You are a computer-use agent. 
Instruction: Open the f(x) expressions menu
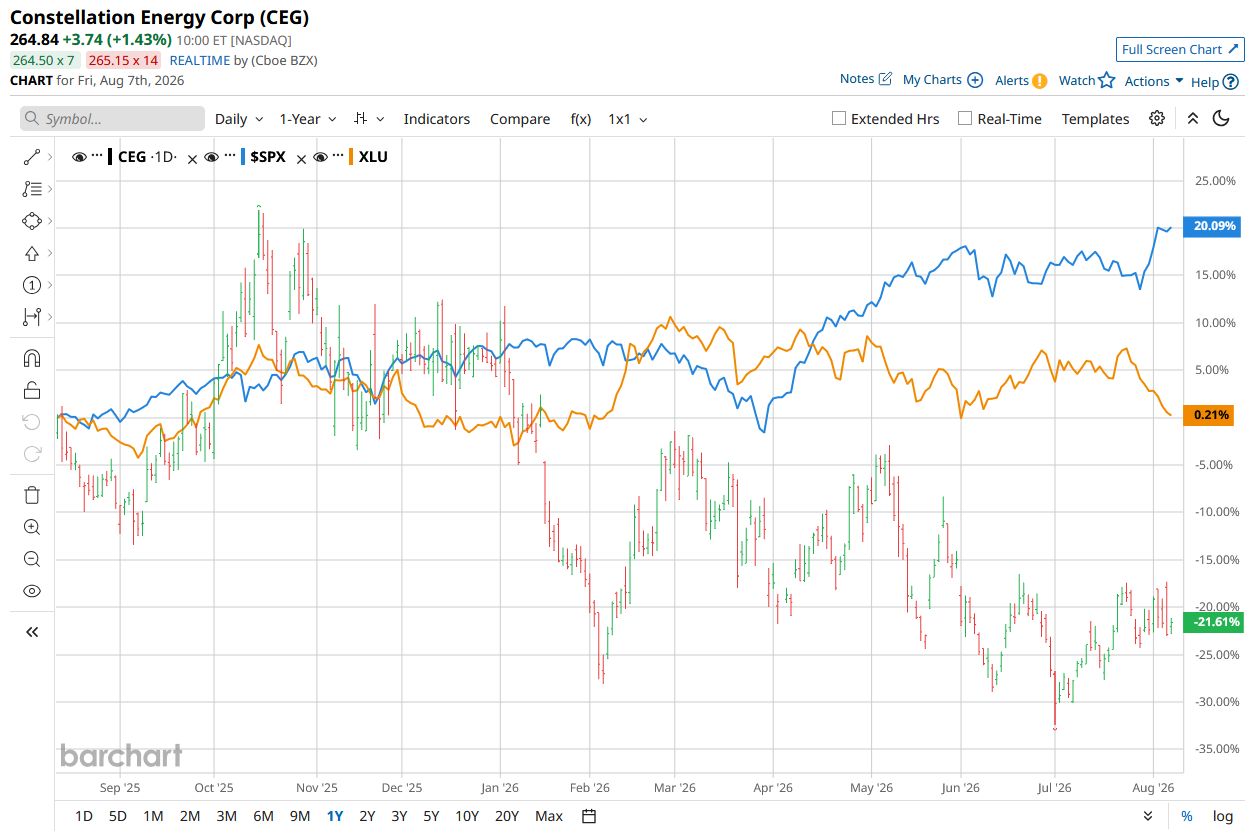point(581,119)
